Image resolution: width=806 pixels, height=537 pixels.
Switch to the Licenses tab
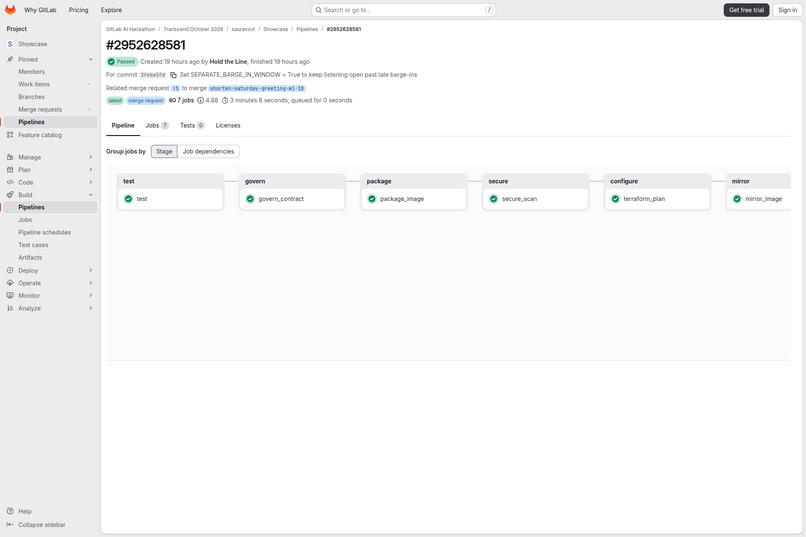click(x=228, y=125)
